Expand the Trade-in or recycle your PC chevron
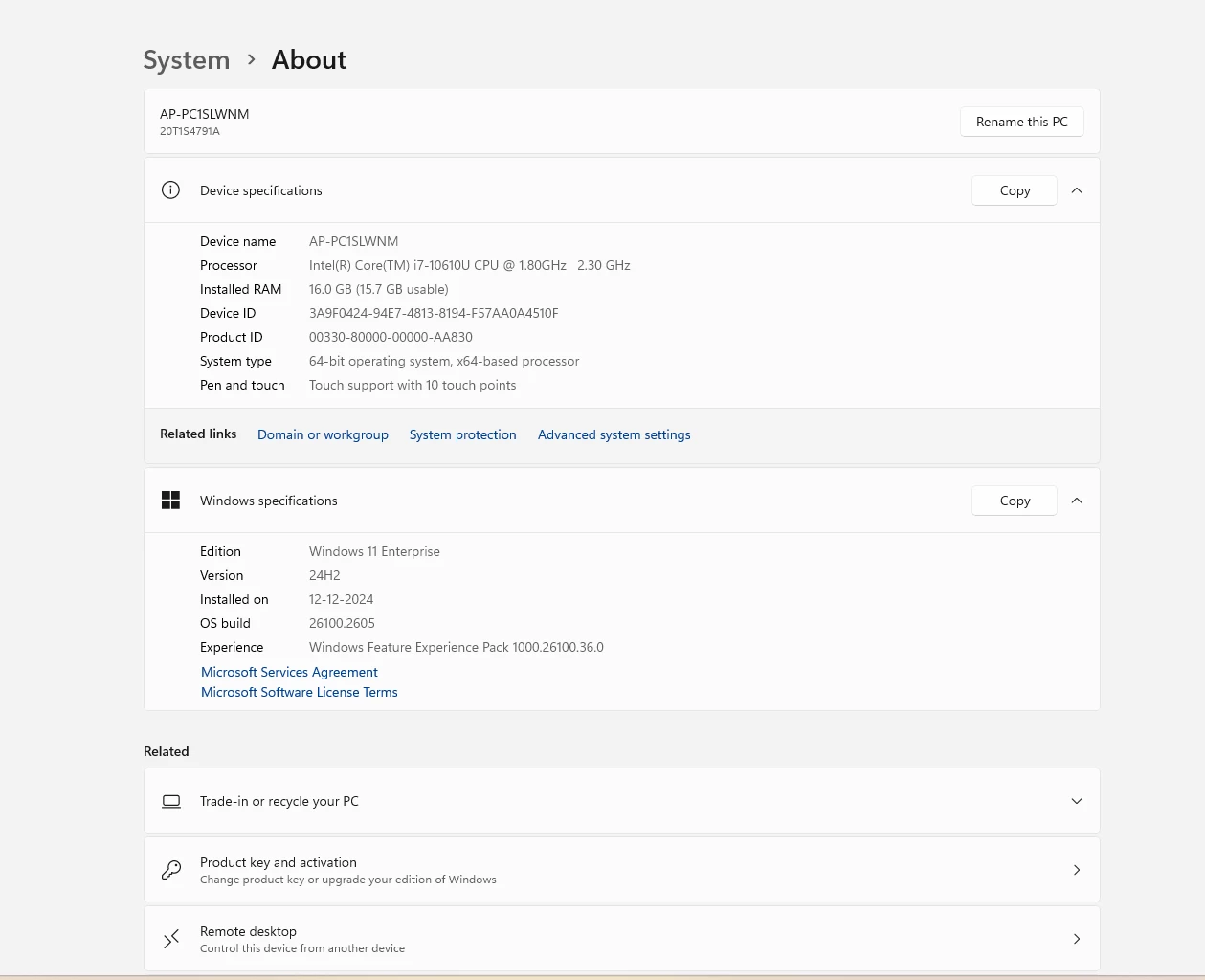1205x980 pixels. 1077,801
